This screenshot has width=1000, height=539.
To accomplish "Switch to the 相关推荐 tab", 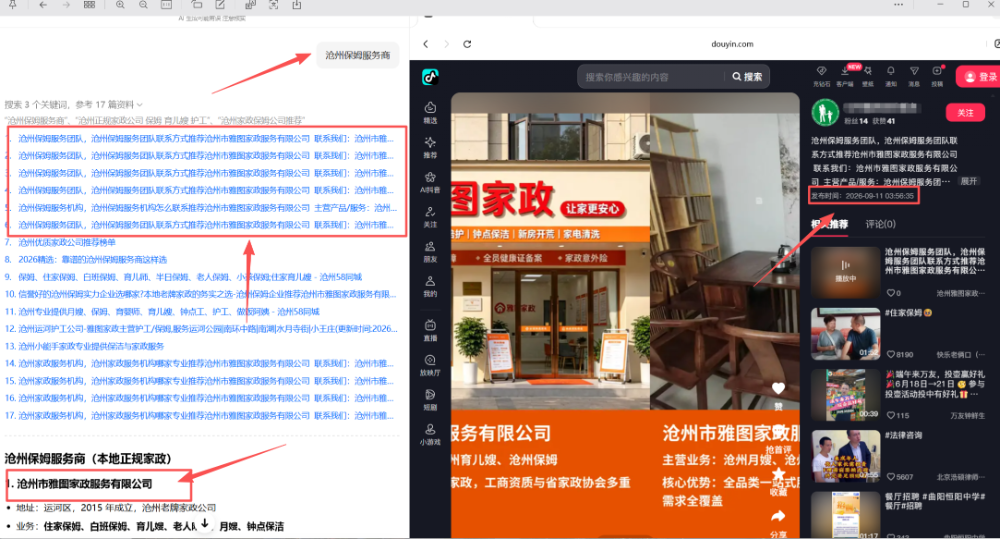I will click(x=829, y=224).
